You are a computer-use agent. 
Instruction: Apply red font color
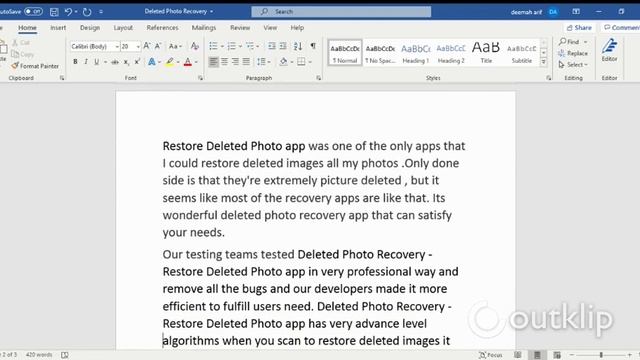coord(188,62)
